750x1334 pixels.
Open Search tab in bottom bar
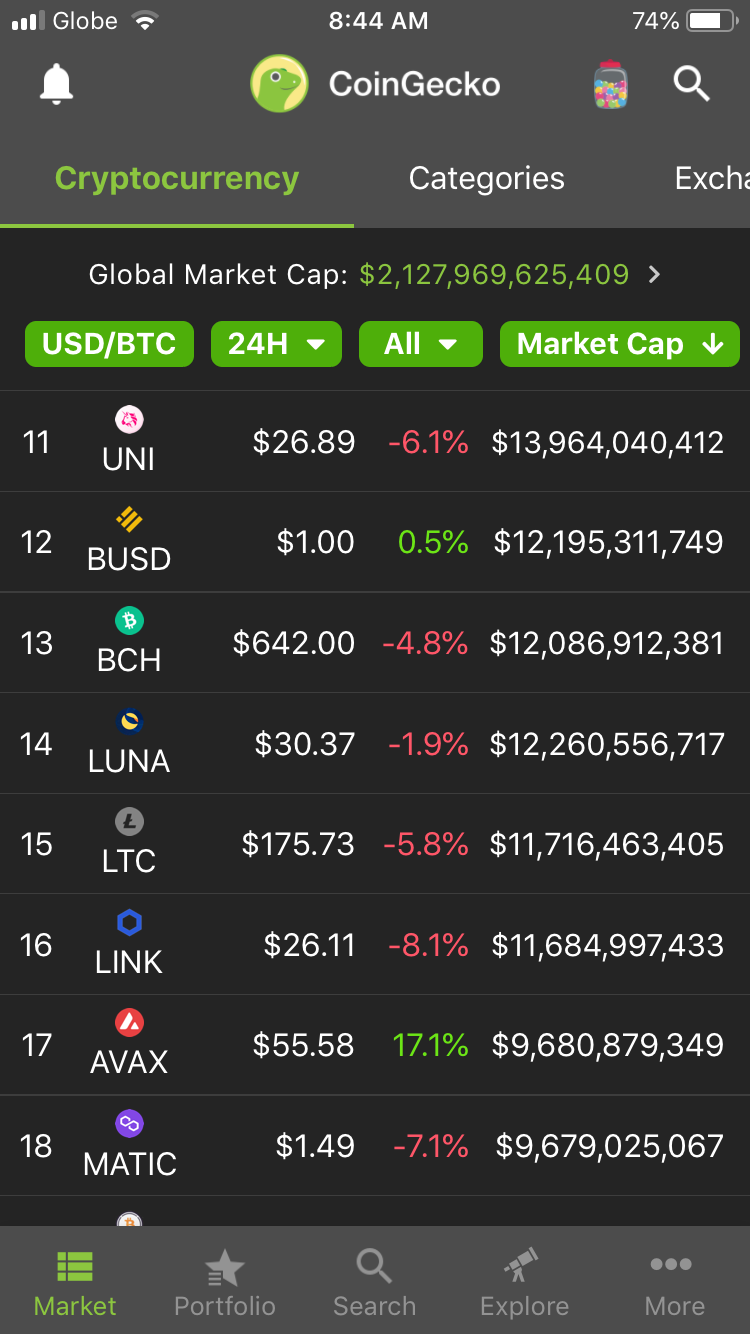coord(374,1284)
